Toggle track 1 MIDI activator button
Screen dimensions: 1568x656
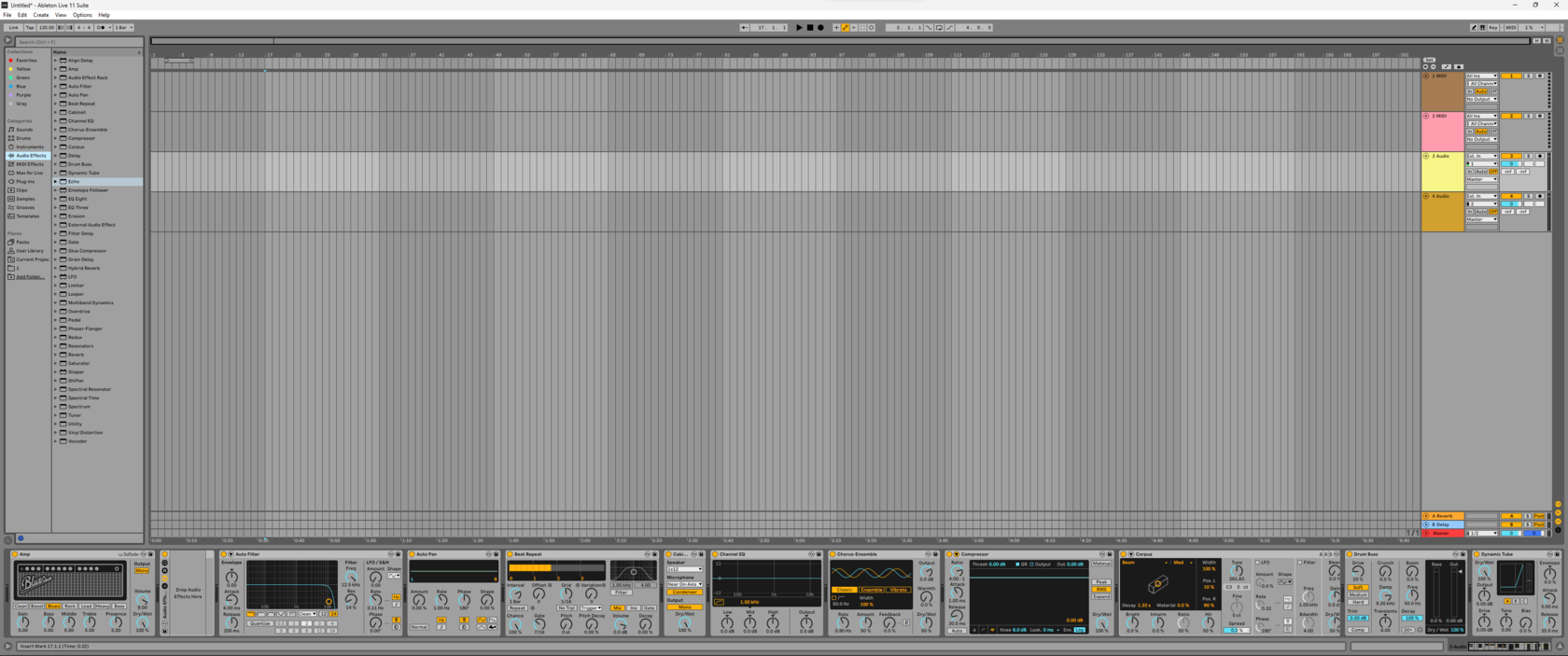click(x=1511, y=76)
